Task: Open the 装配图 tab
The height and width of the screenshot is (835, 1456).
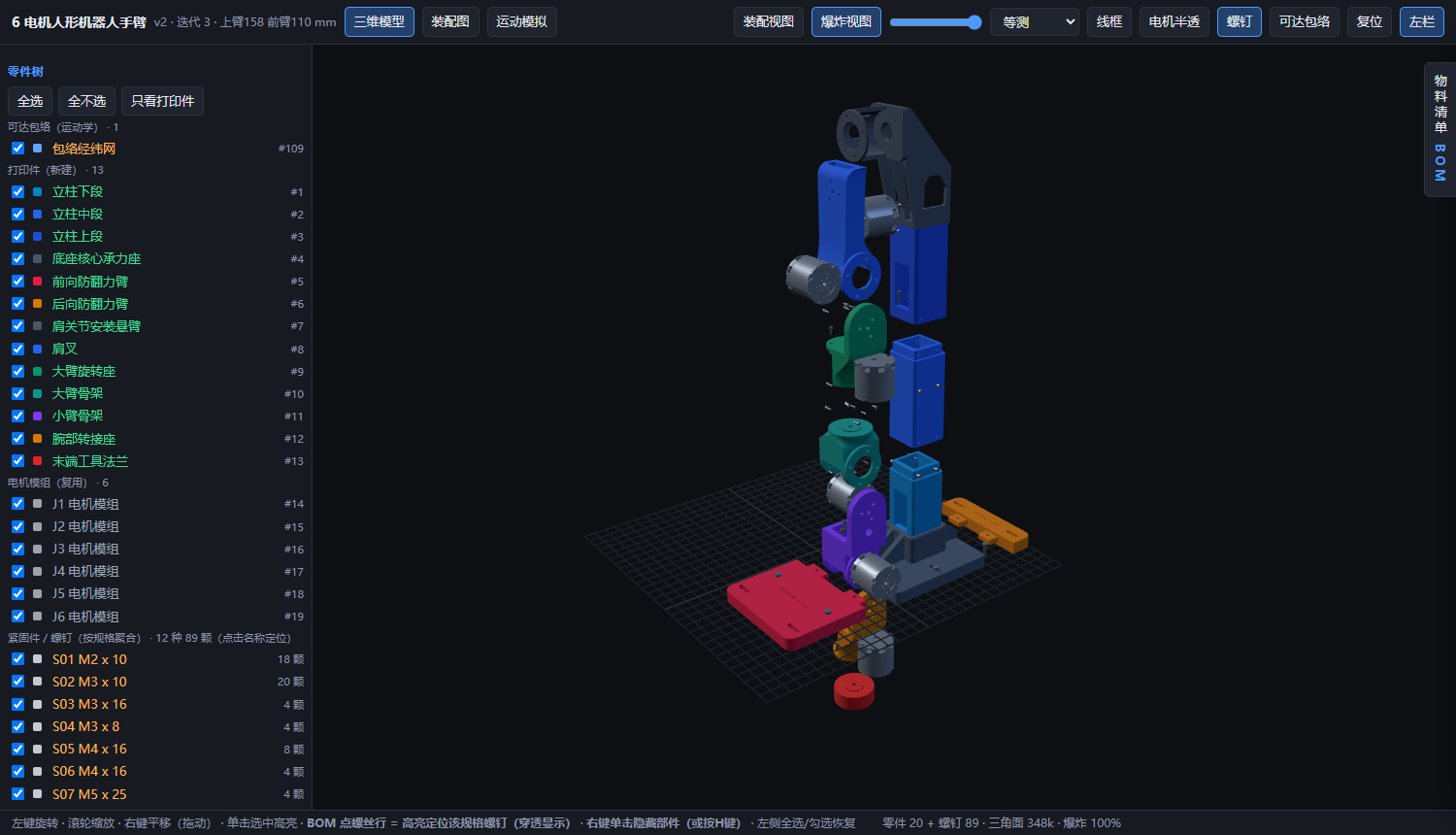Action: pyautogui.click(x=450, y=21)
